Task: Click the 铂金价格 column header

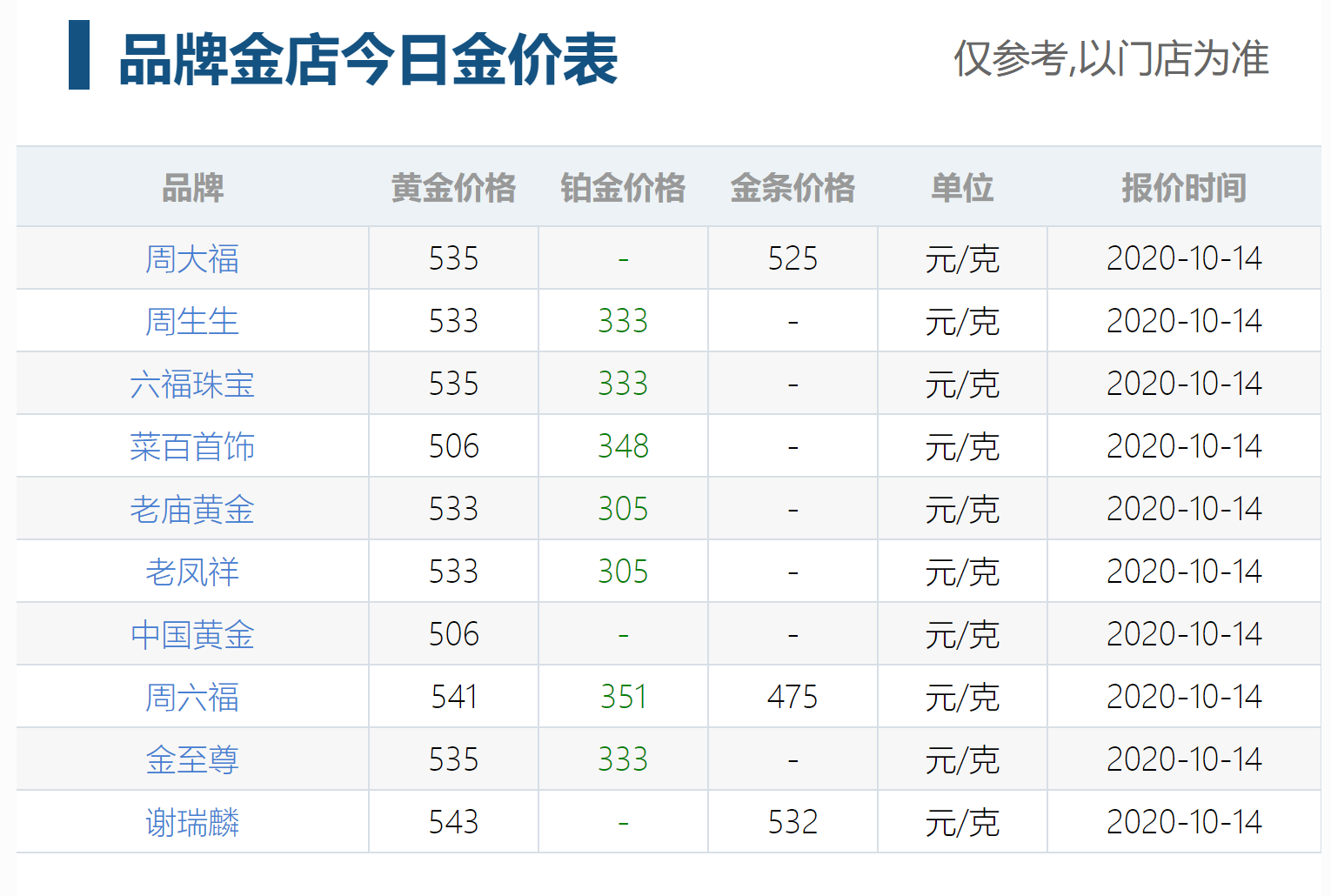Action: coord(623,188)
